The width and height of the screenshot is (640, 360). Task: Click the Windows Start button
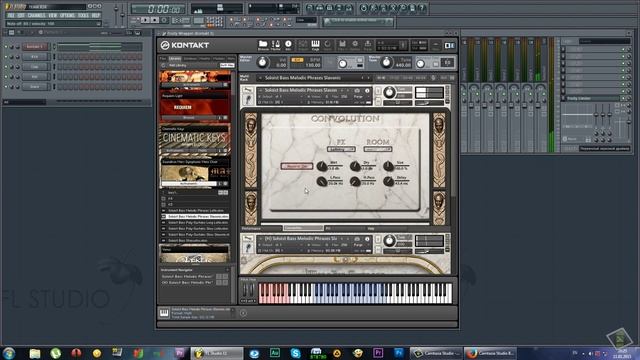coord(9,353)
